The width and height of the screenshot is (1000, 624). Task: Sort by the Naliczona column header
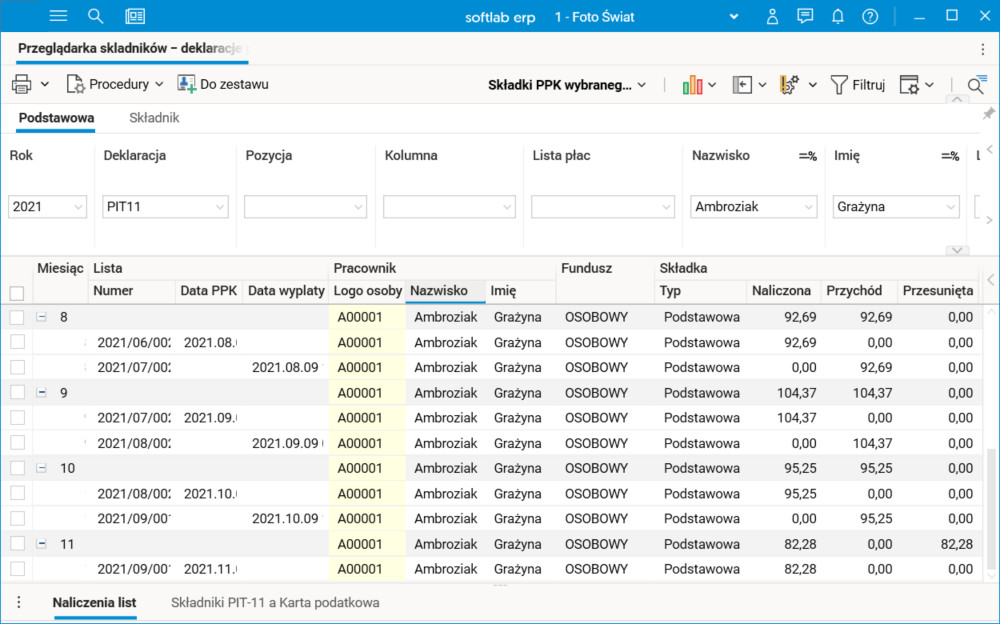[783, 291]
